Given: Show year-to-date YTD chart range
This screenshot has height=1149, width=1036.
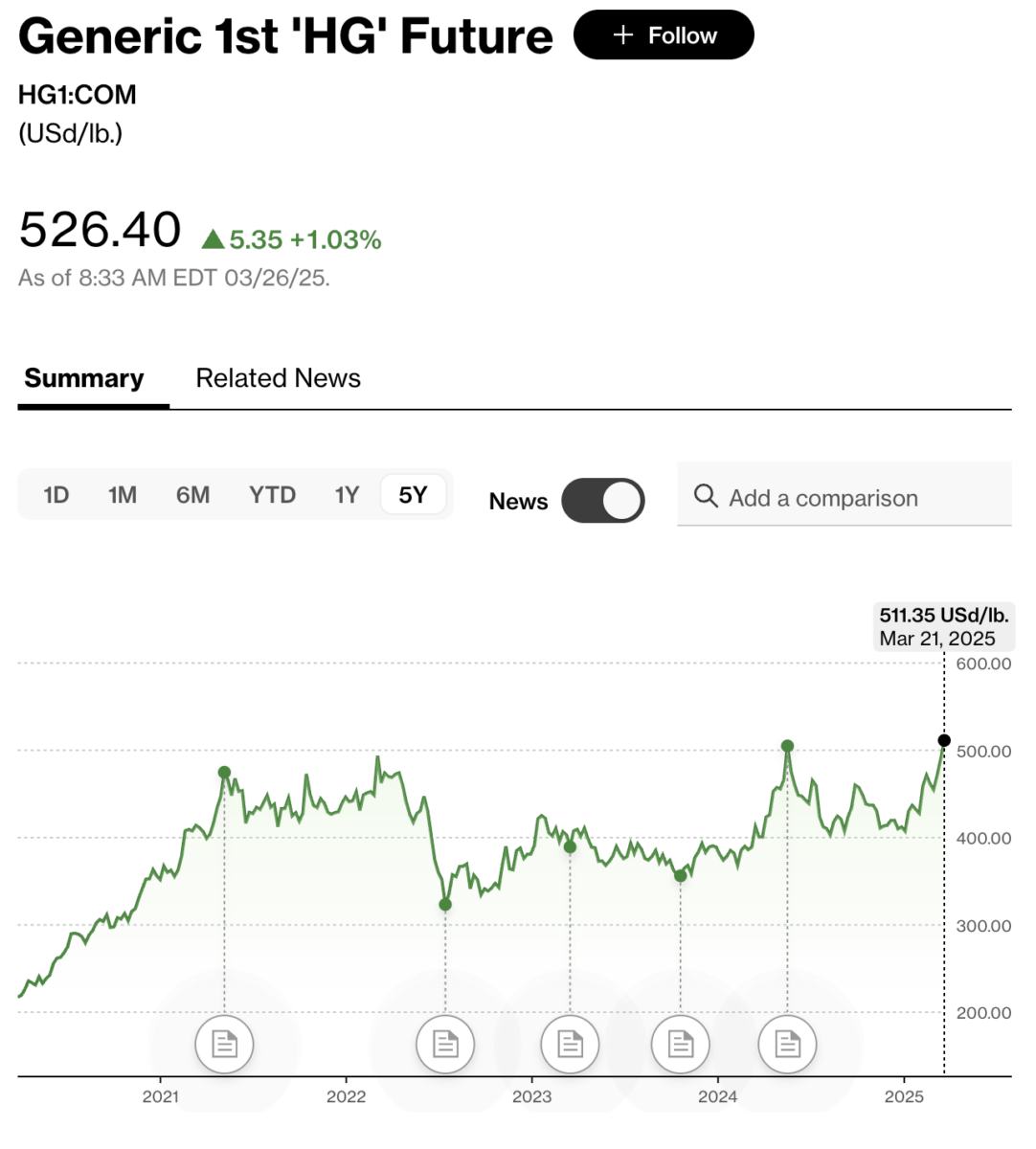Looking at the screenshot, I should (x=272, y=495).
